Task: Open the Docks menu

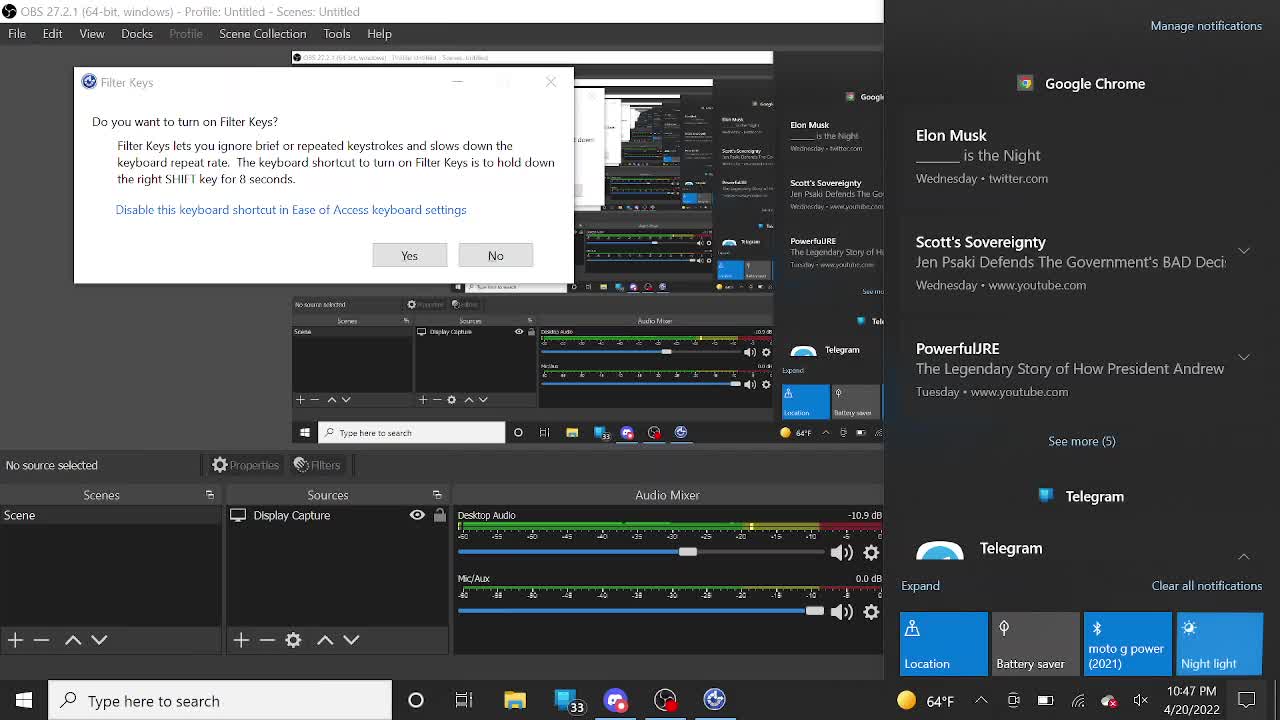Action: pyautogui.click(x=137, y=34)
